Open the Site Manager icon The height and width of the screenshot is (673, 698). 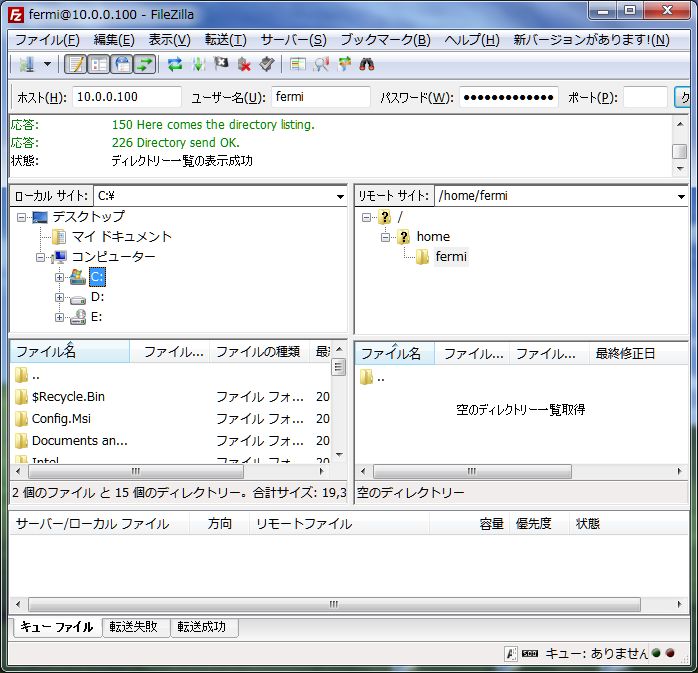click(27, 65)
